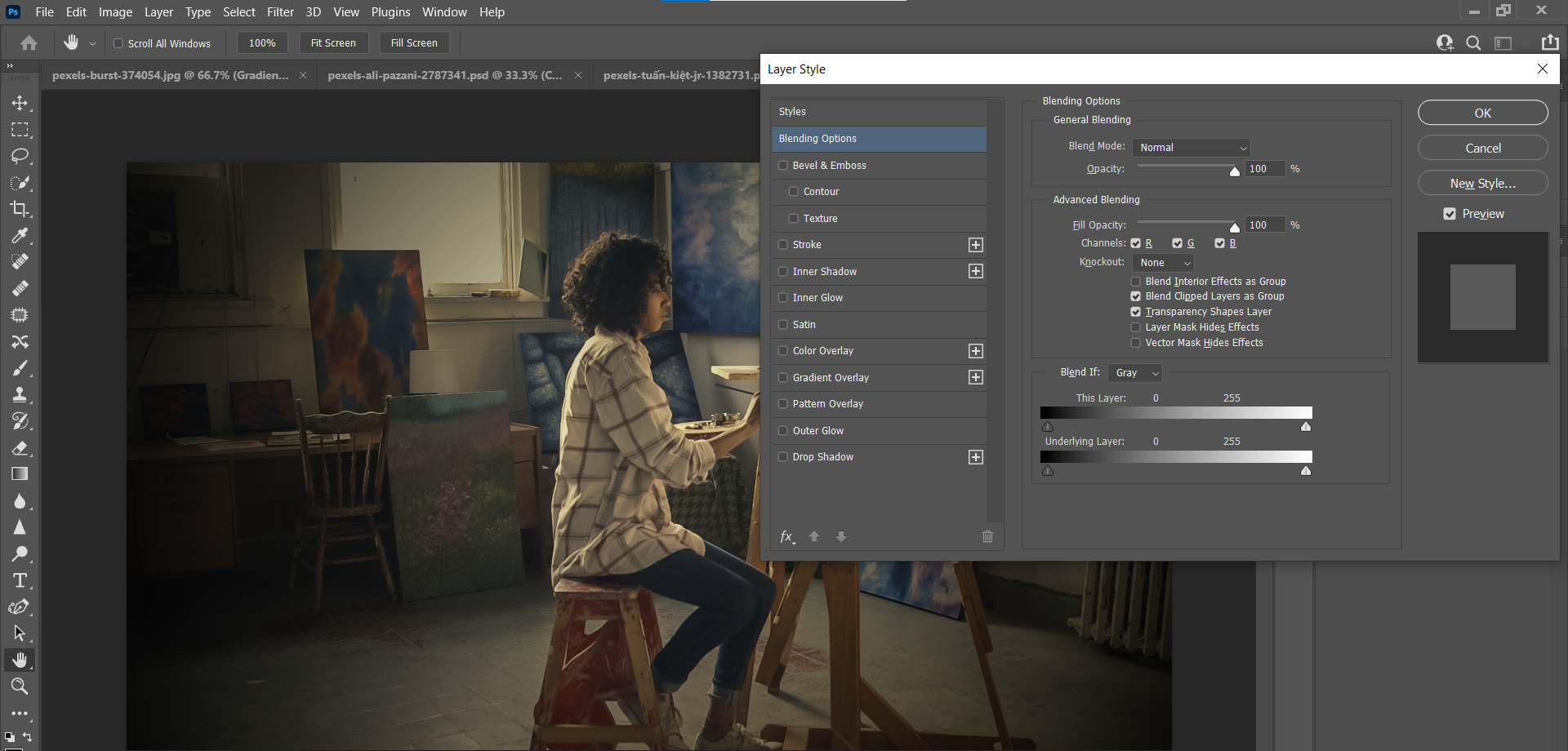Screen dimensions: 1568x751
Task: Open the Blend Mode dropdown
Action: 1191,147
